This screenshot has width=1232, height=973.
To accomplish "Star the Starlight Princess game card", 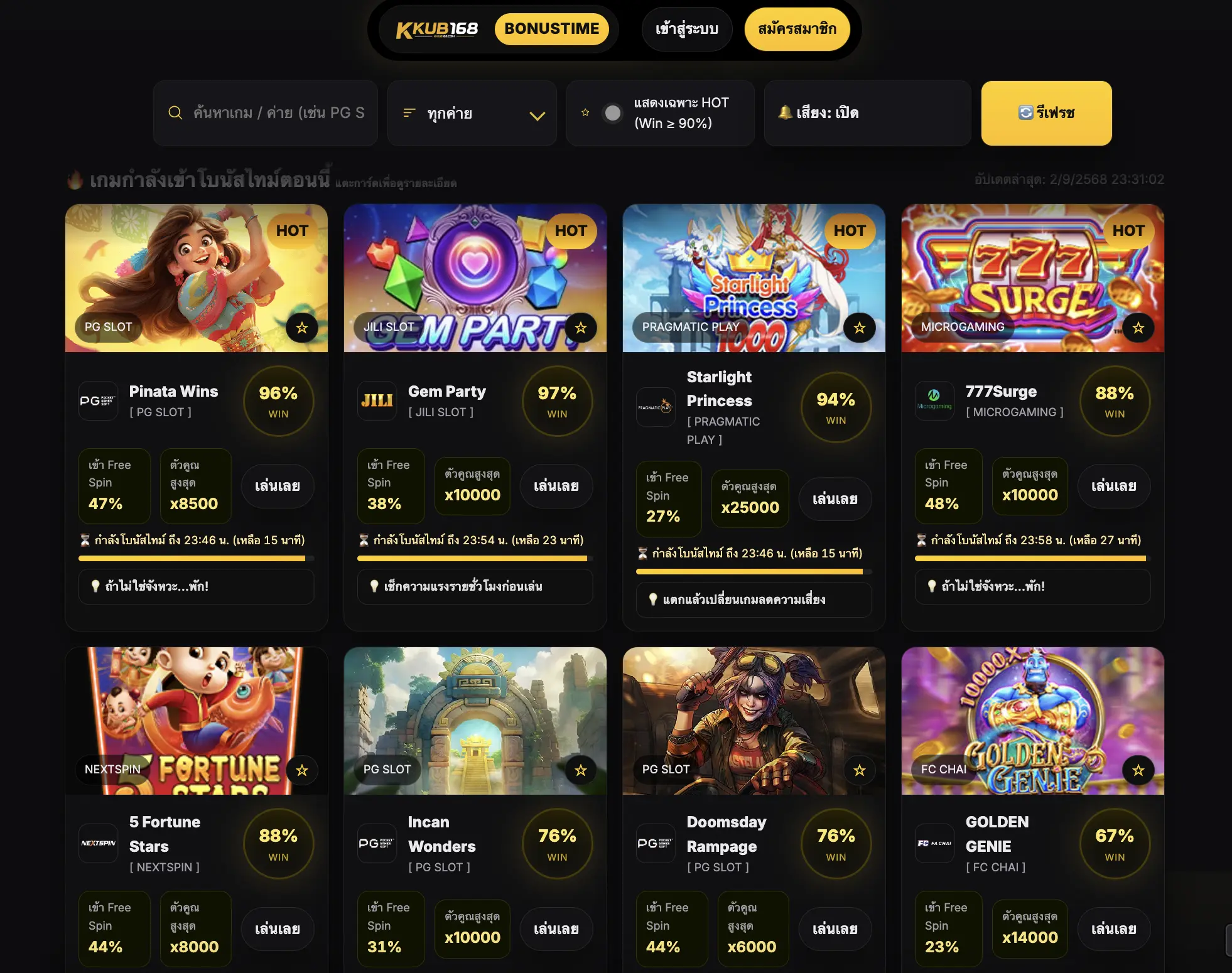I will (x=860, y=328).
